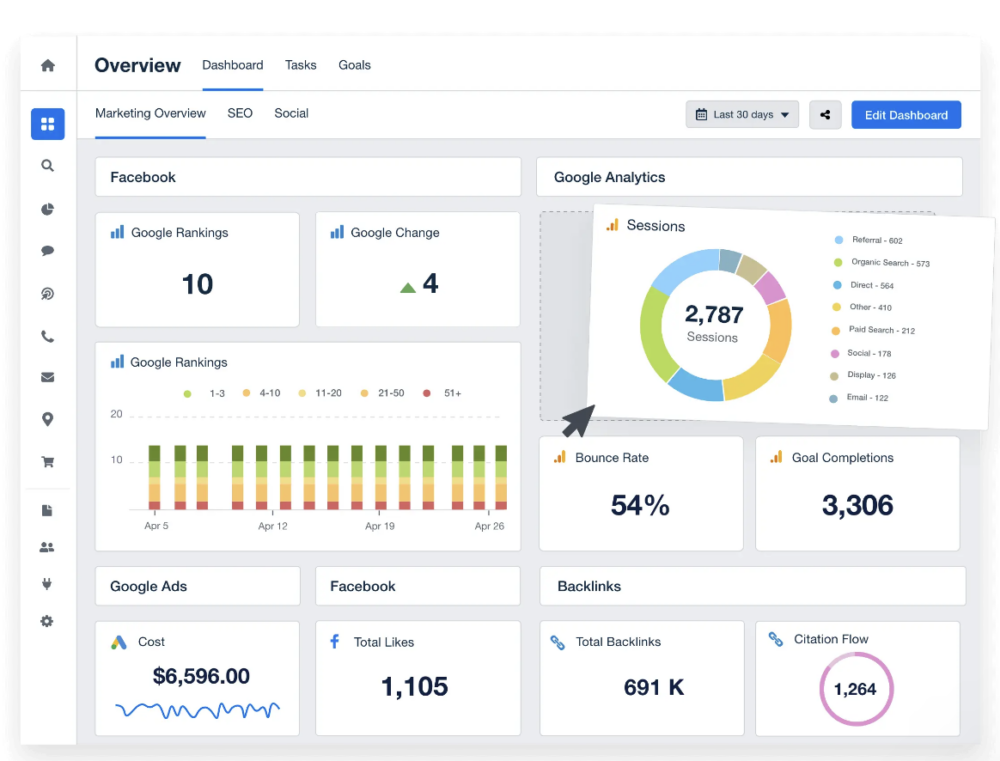
Task: Open the search panel from the sidebar
Action: pos(47,166)
